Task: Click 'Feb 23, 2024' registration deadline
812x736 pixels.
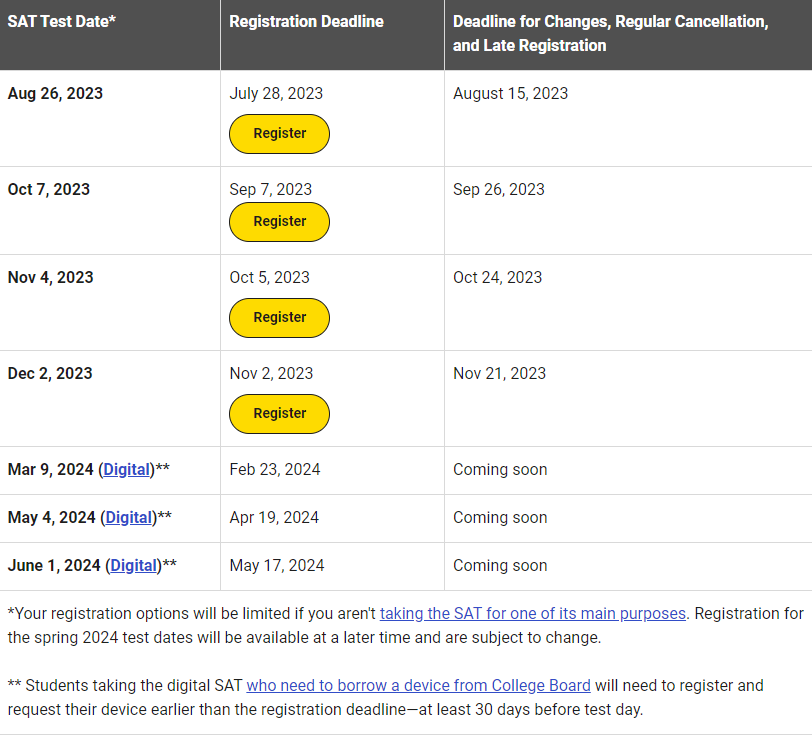Action: click(275, 469)
